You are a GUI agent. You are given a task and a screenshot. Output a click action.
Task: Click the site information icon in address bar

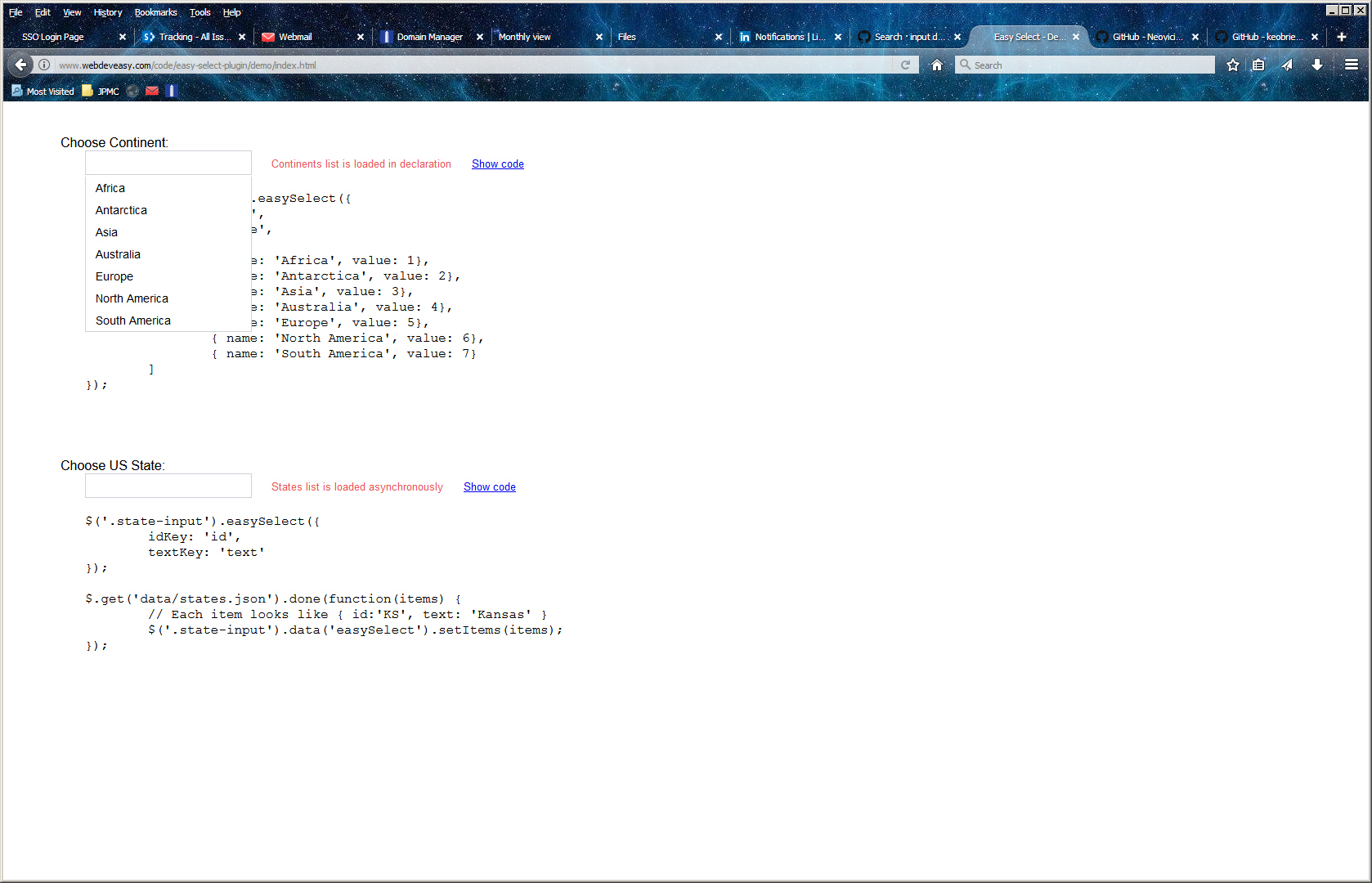44,65
